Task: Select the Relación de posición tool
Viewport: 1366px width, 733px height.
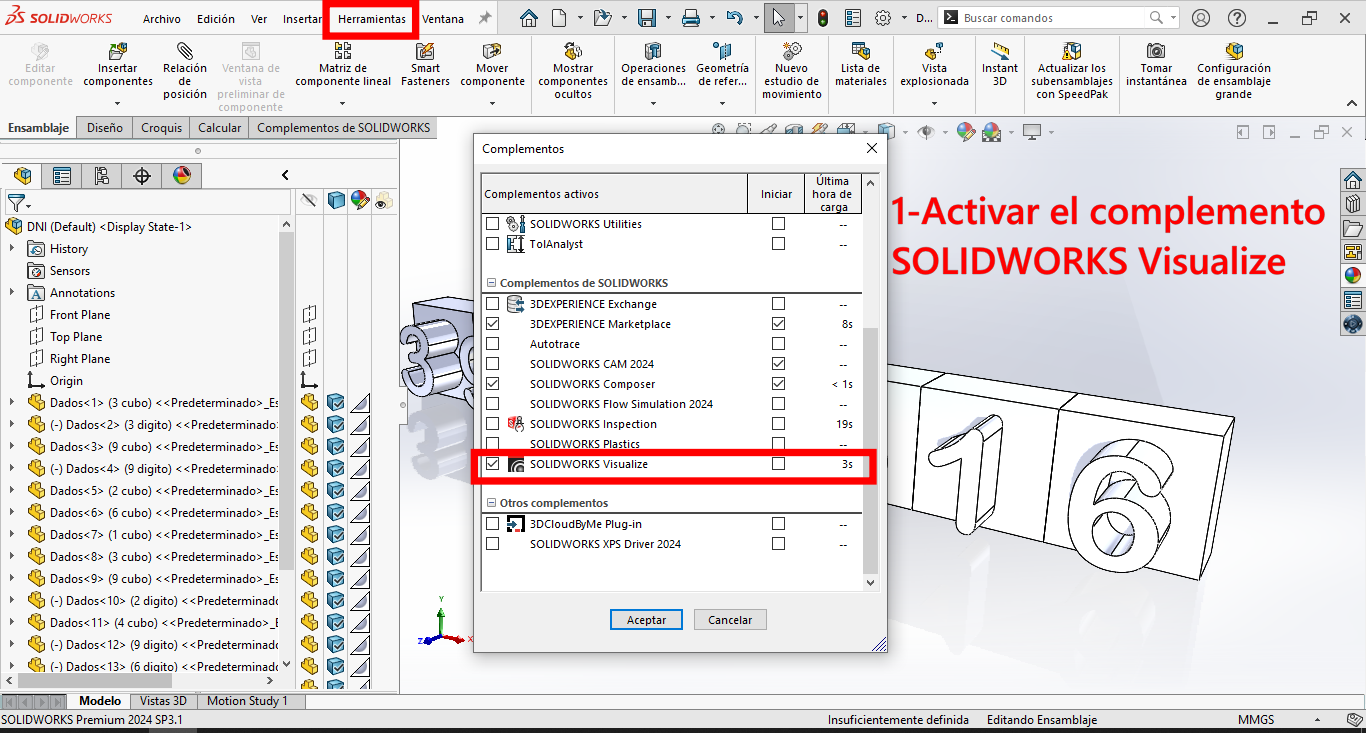Action: (185, 51)
